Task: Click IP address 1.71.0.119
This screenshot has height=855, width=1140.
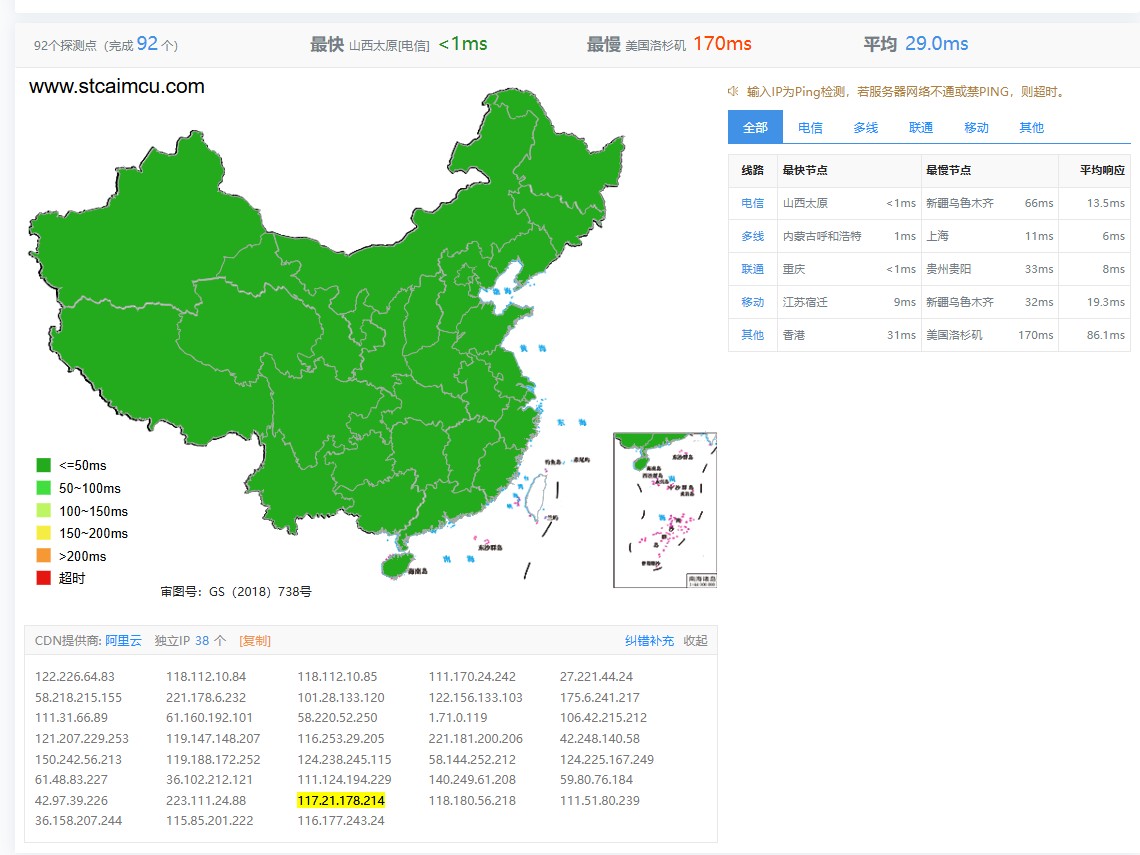Action: pos(458,718)
